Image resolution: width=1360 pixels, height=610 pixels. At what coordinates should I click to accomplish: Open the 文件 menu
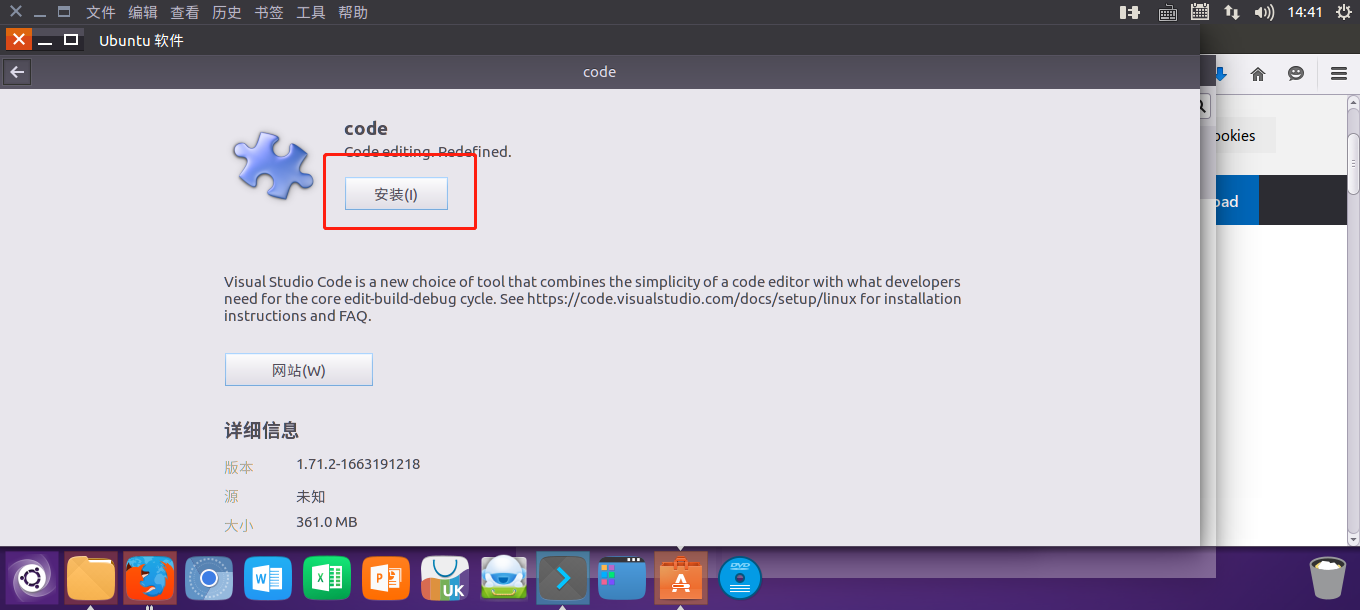(x=101, y=13)
